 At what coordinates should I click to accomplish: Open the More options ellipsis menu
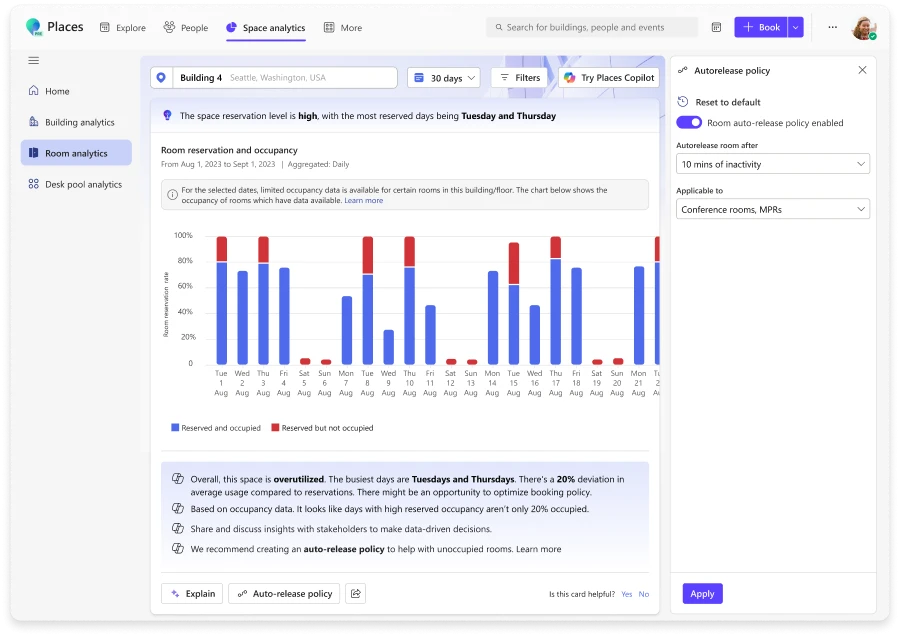[x=832, y=27]
